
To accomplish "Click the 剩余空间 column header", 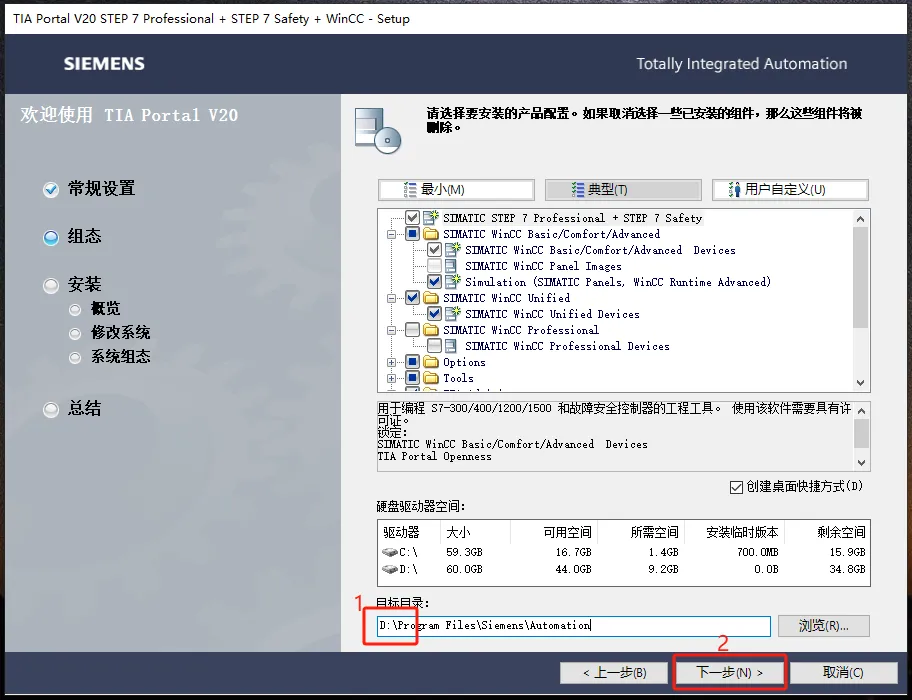I will tap(841, 532).
